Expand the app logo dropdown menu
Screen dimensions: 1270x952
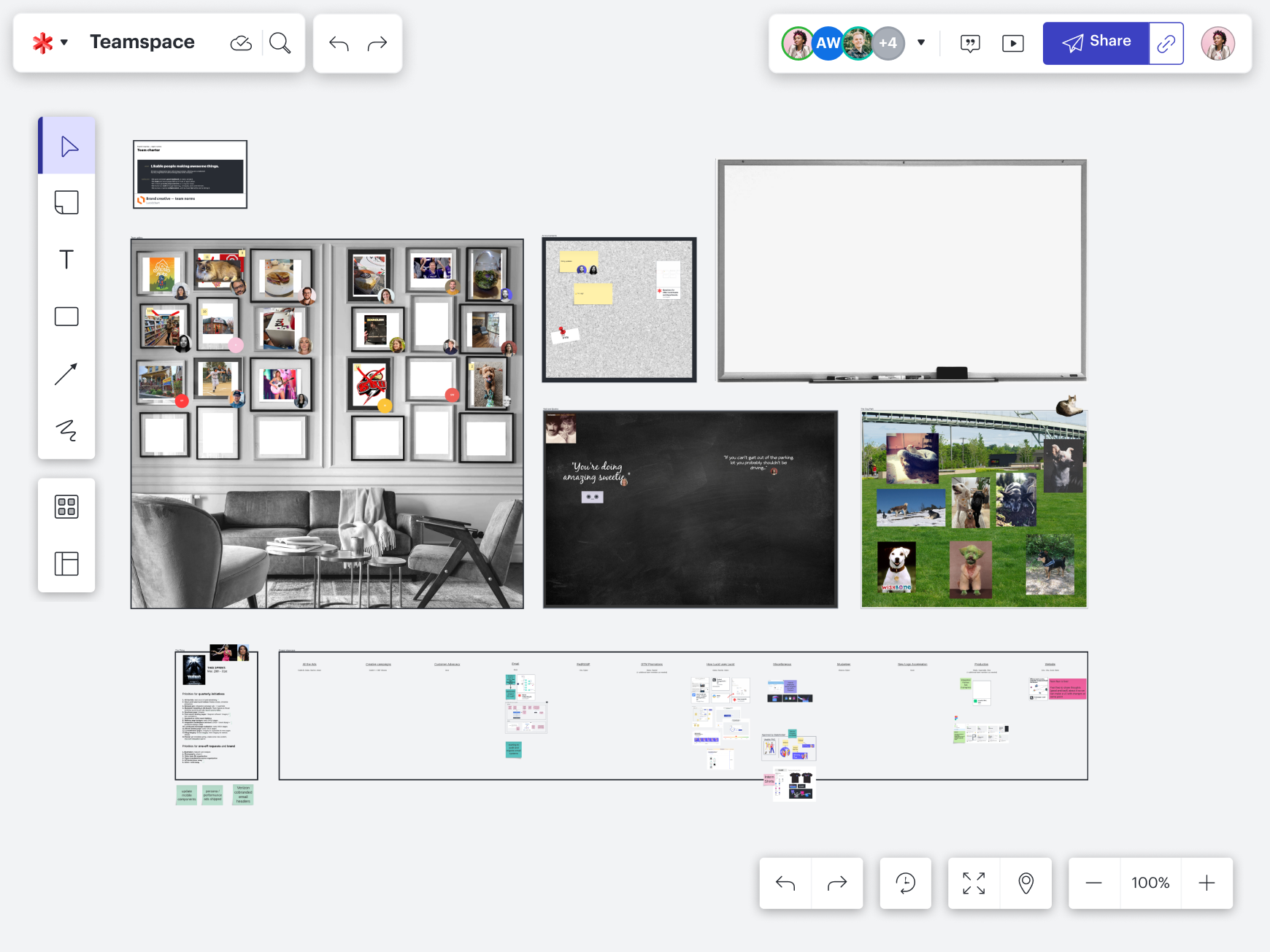(x=50, y=43)
